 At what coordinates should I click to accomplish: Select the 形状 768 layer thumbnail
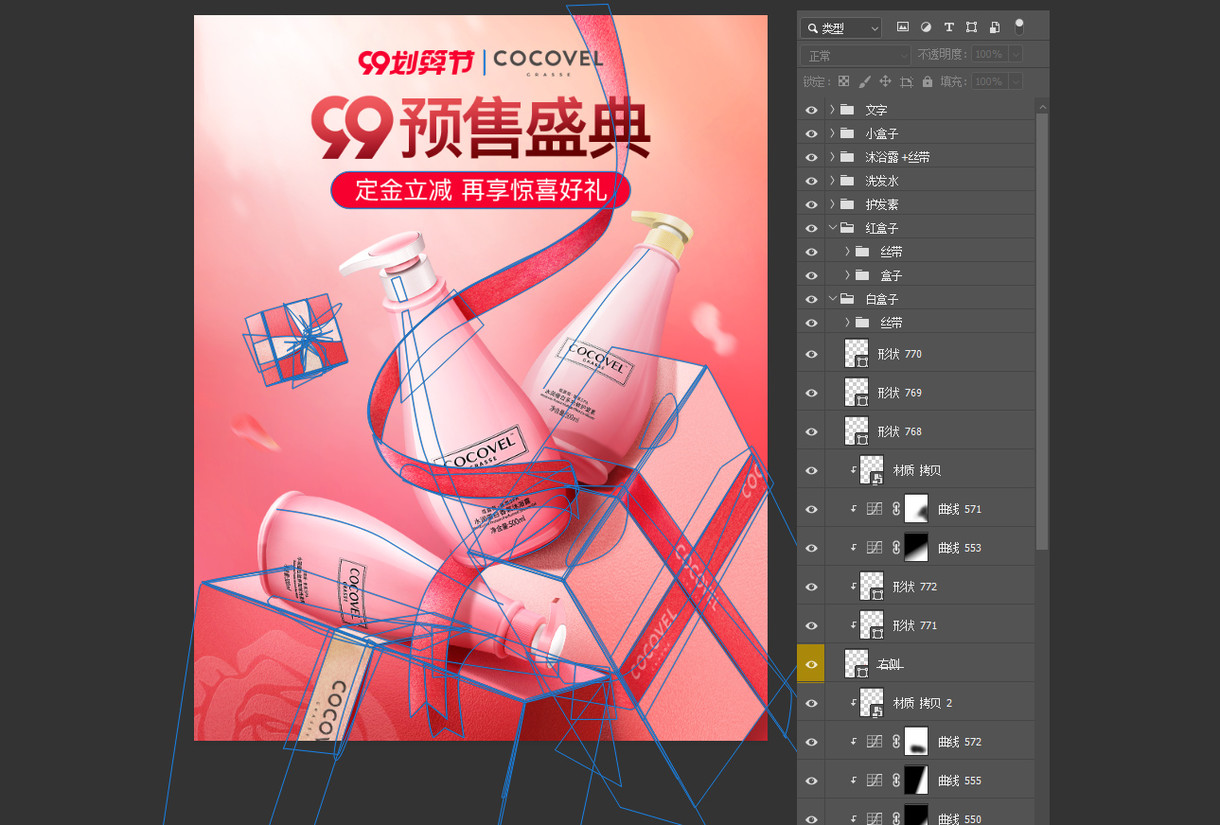pos(857,431)
